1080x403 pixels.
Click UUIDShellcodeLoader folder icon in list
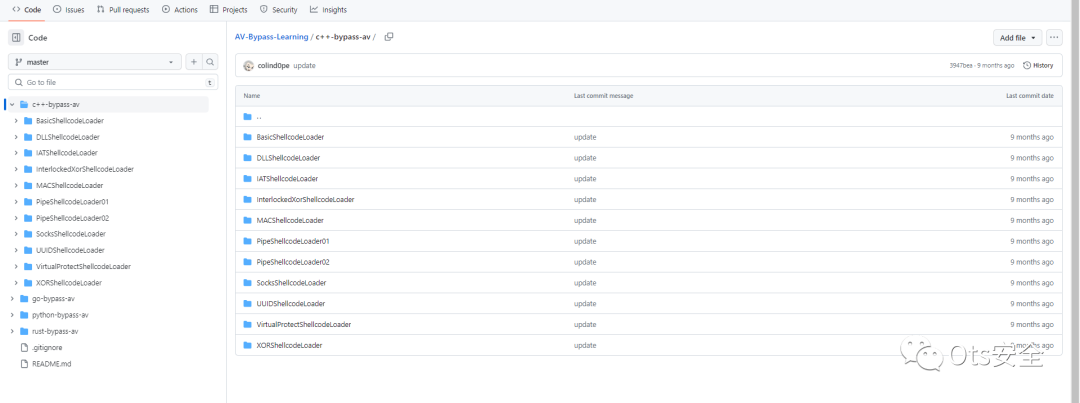tap(247, 303)
